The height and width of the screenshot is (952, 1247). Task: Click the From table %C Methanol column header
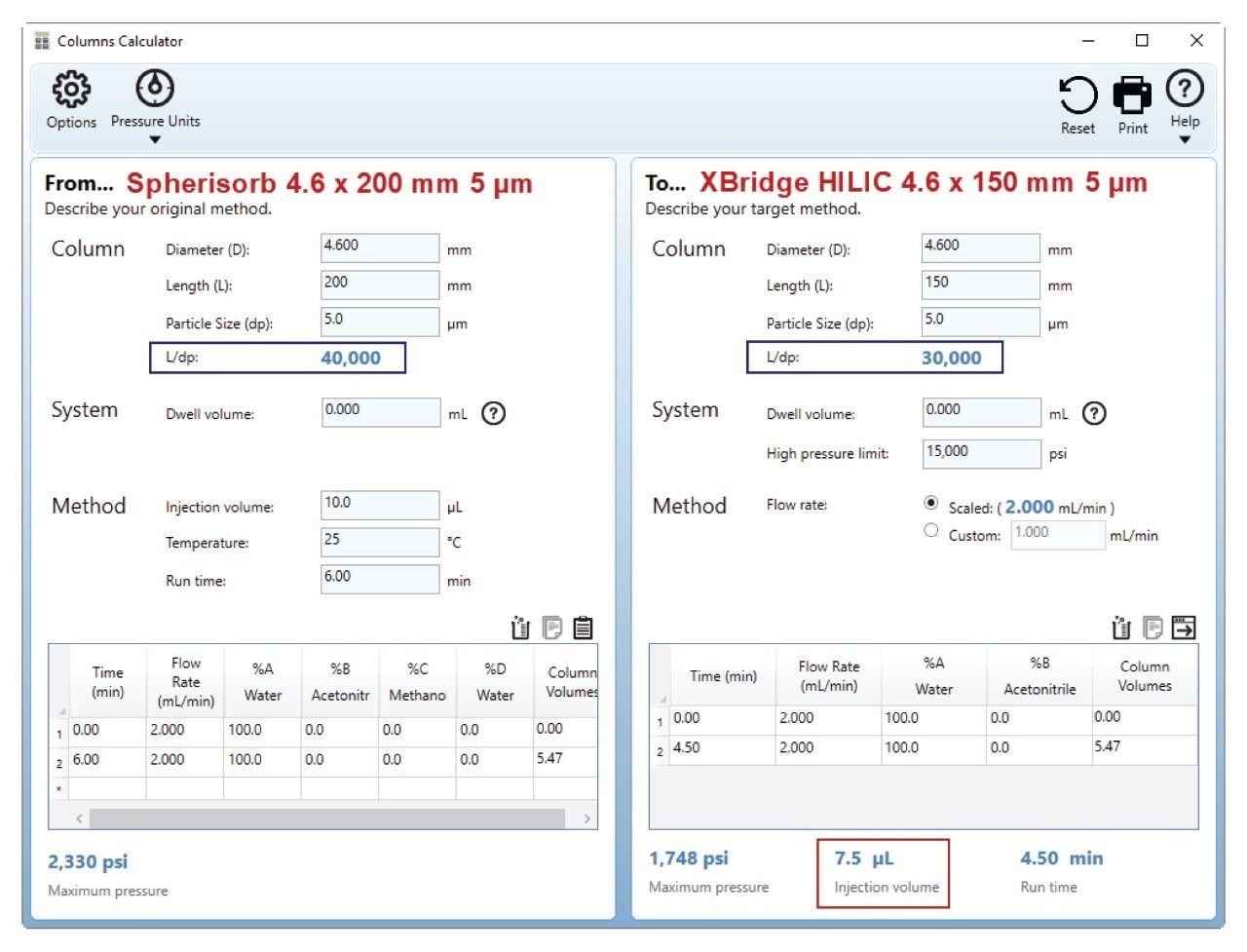[417, 682]
